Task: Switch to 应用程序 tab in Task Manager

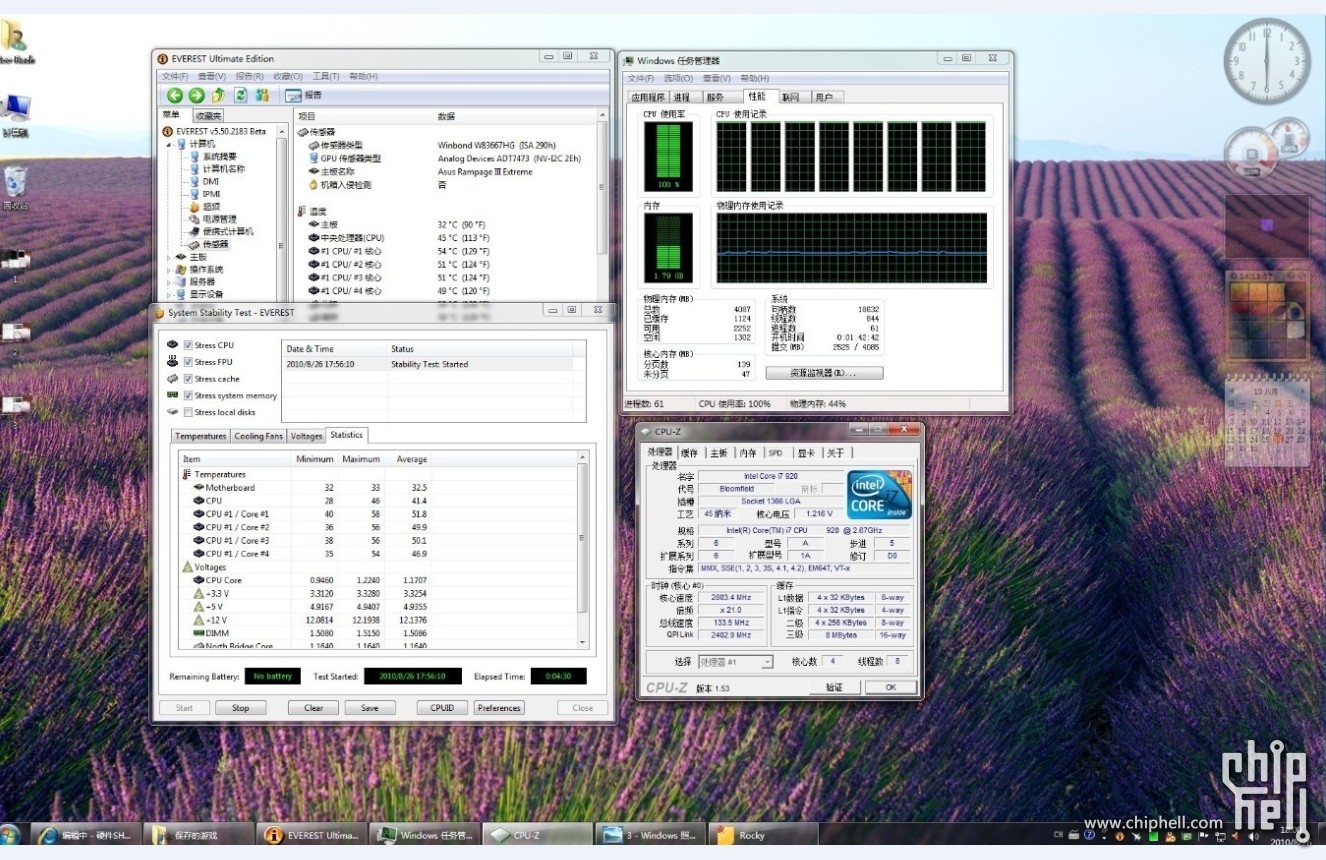Action: [648, 97]
